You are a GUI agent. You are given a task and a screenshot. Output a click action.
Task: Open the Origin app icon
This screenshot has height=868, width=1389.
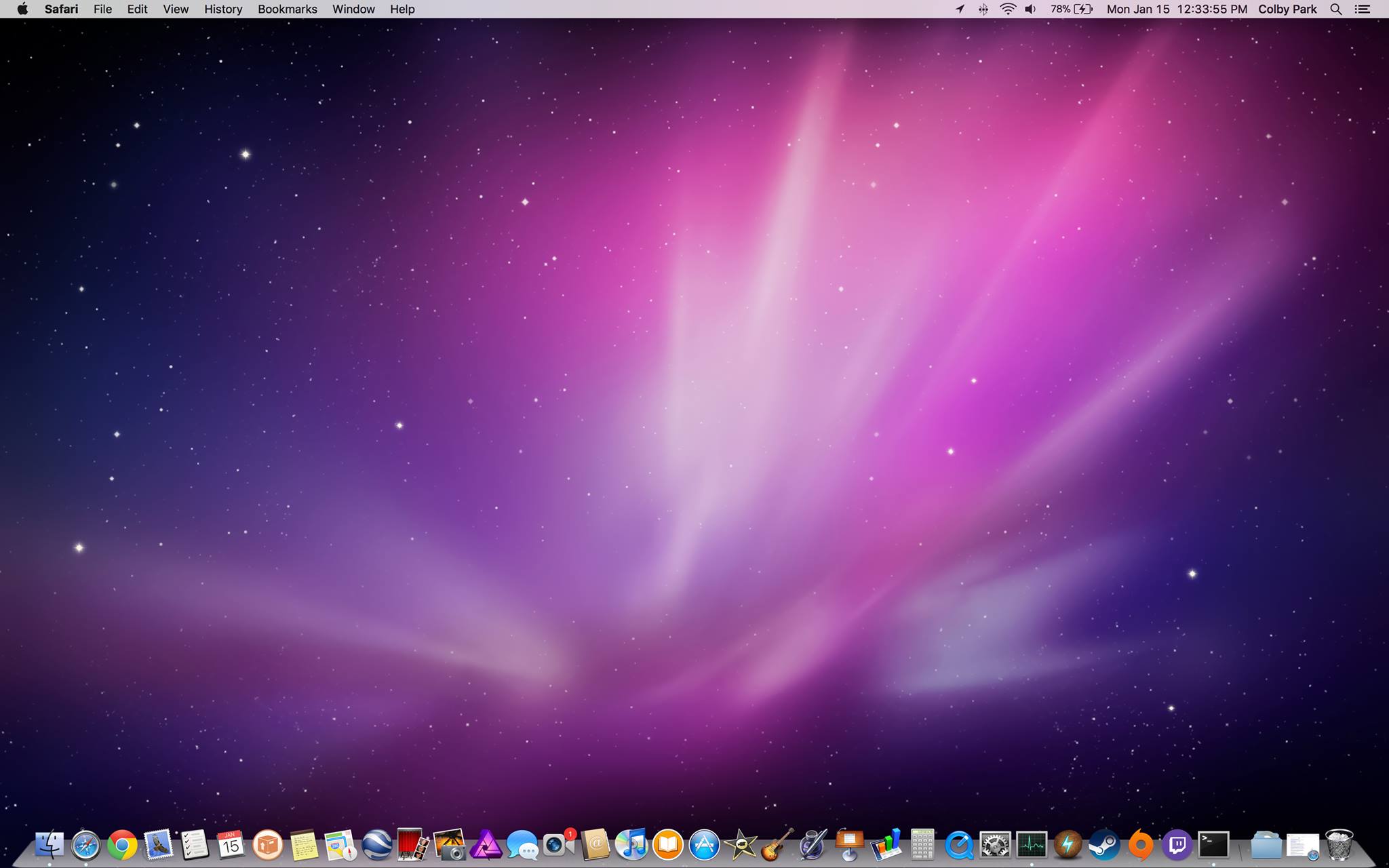pyautogui.click(x=1141, y=845)
